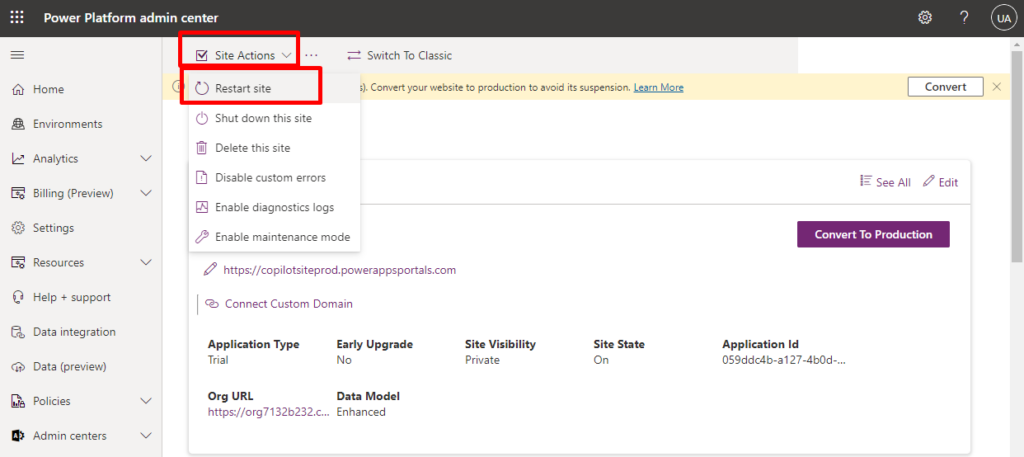Click the See All link text

point(893,183)
